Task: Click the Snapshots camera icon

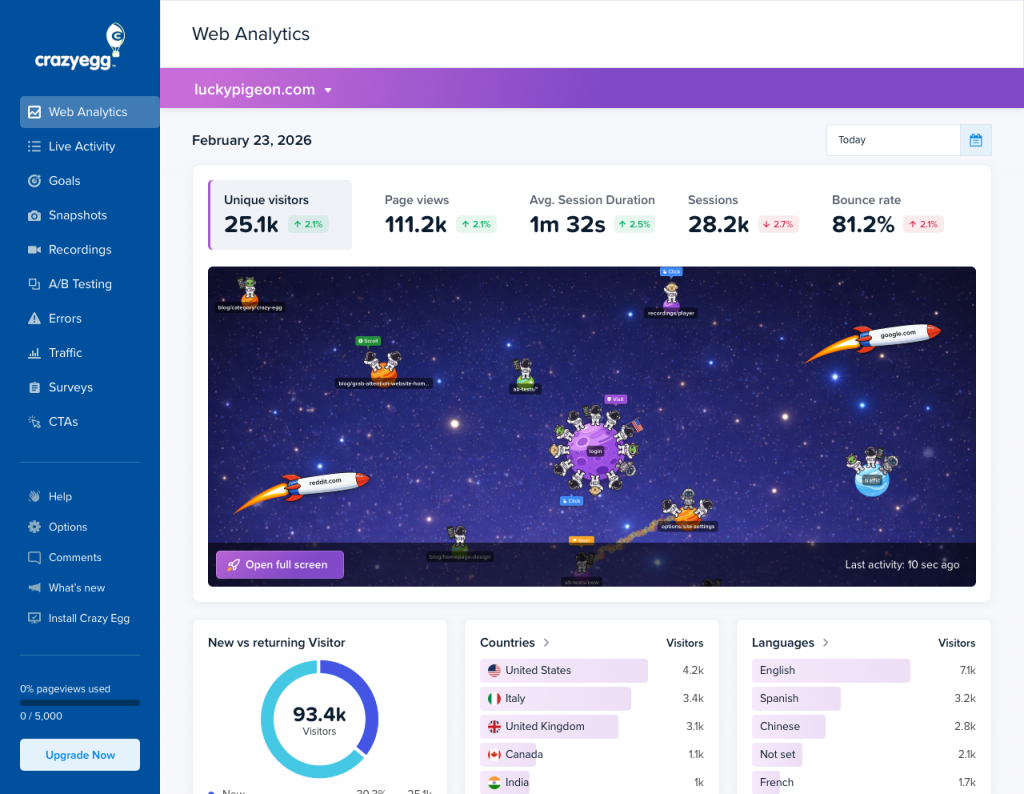Action: 34,216
